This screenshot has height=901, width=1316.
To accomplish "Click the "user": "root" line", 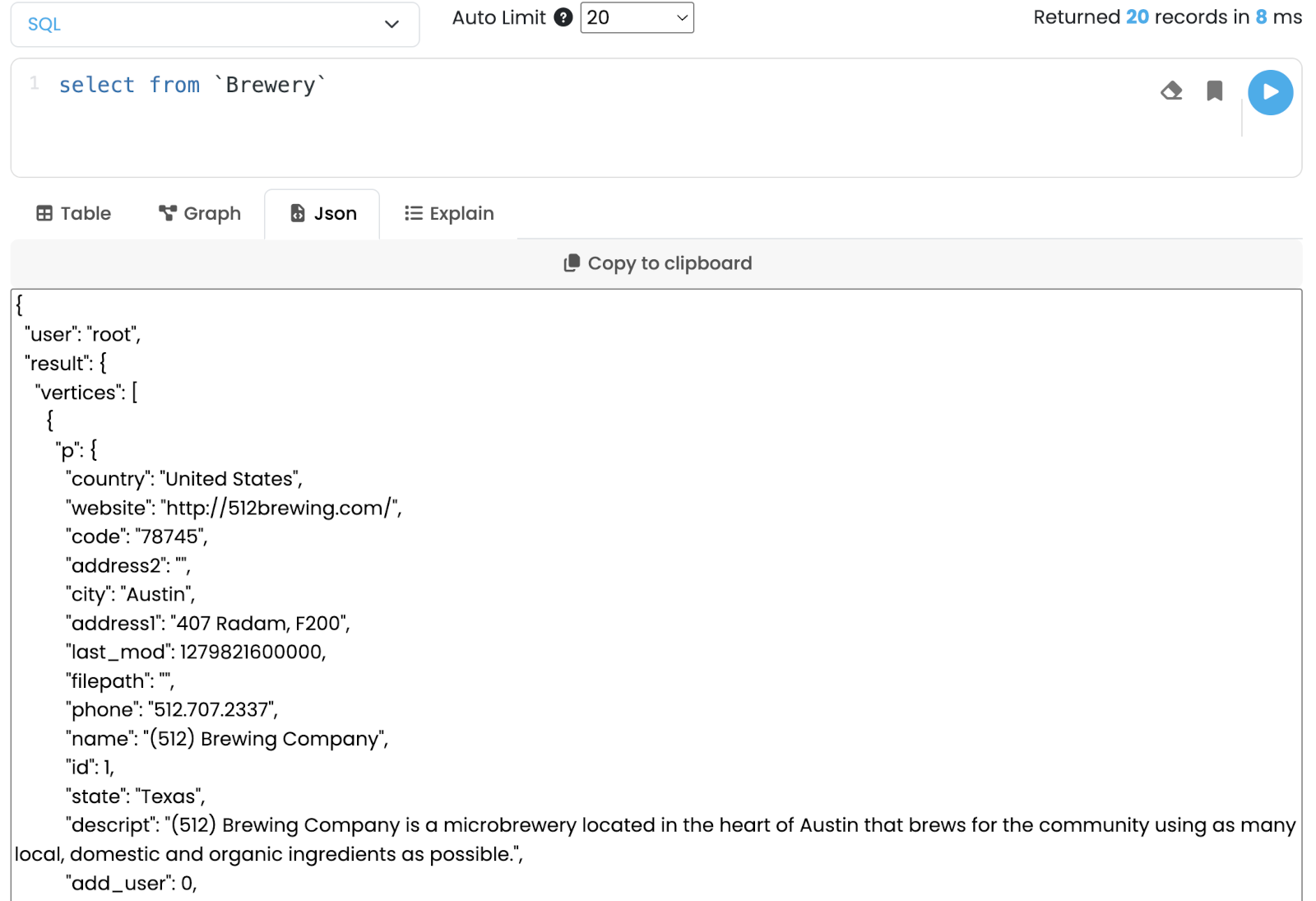I will [83, 334].
